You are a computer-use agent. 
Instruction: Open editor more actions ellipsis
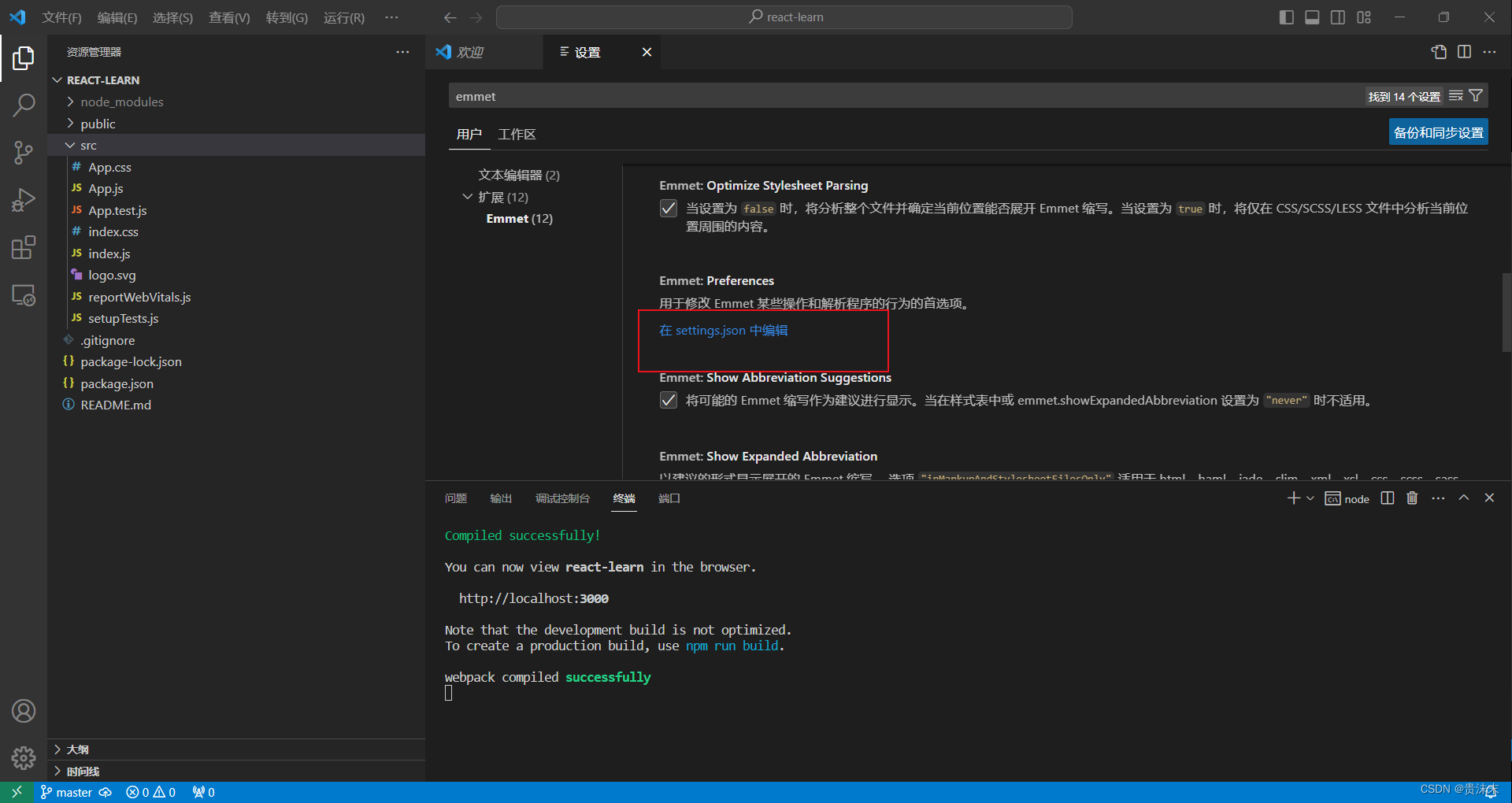pyautogui.click(x=1489, y=52)
